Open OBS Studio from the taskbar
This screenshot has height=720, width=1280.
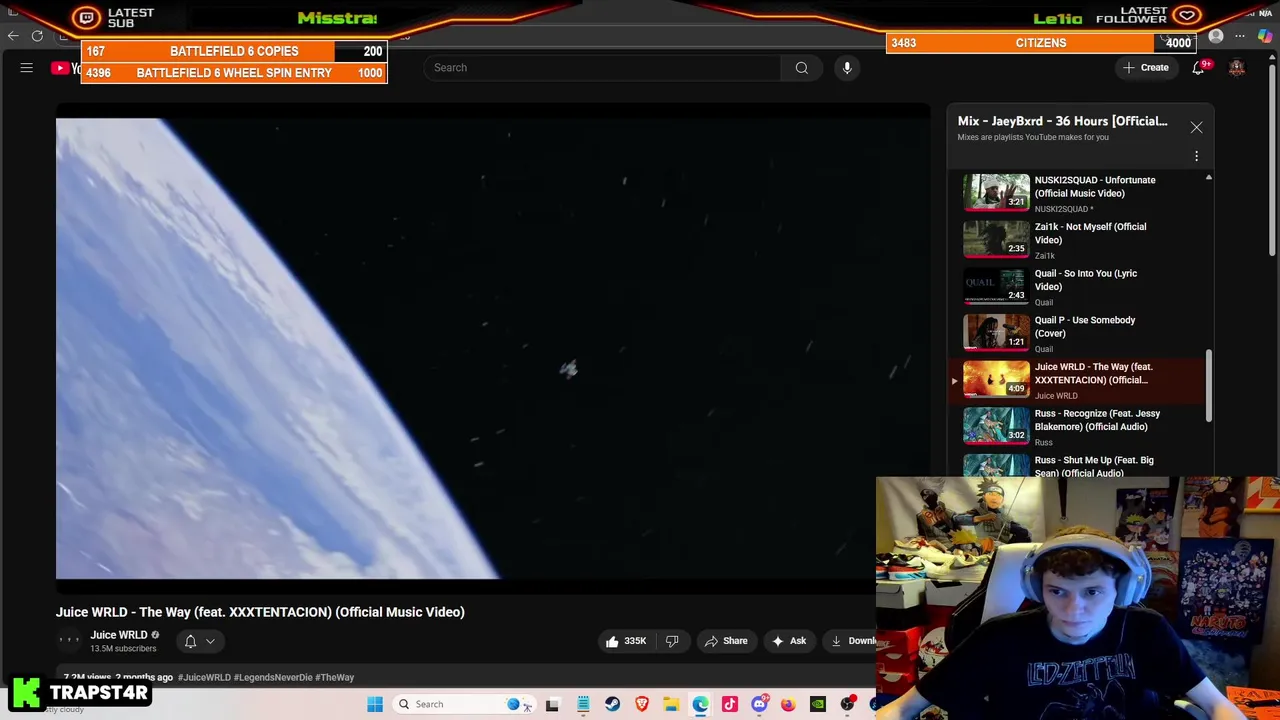pos(847,704)
